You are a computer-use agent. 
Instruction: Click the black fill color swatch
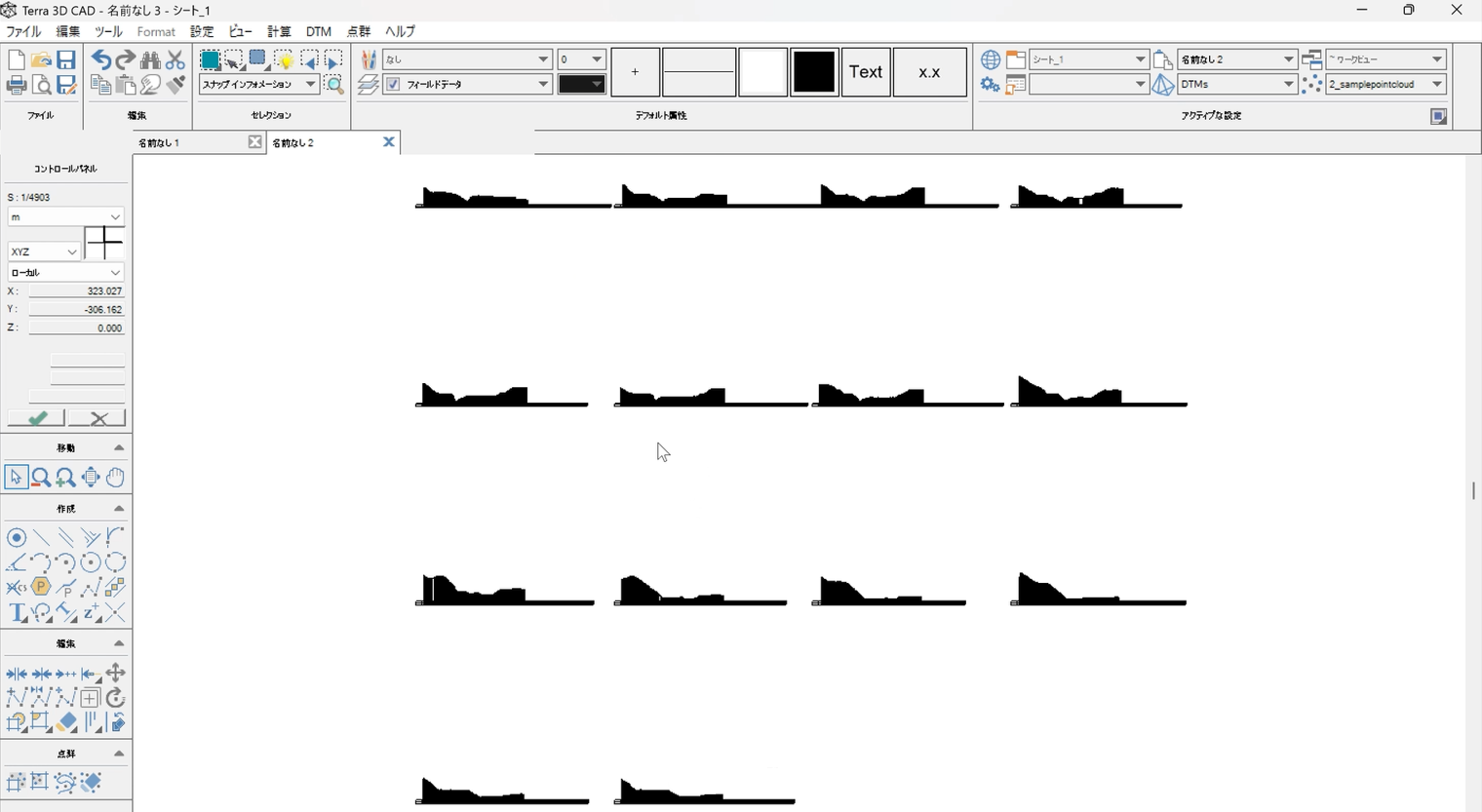(x=813, y=72)
